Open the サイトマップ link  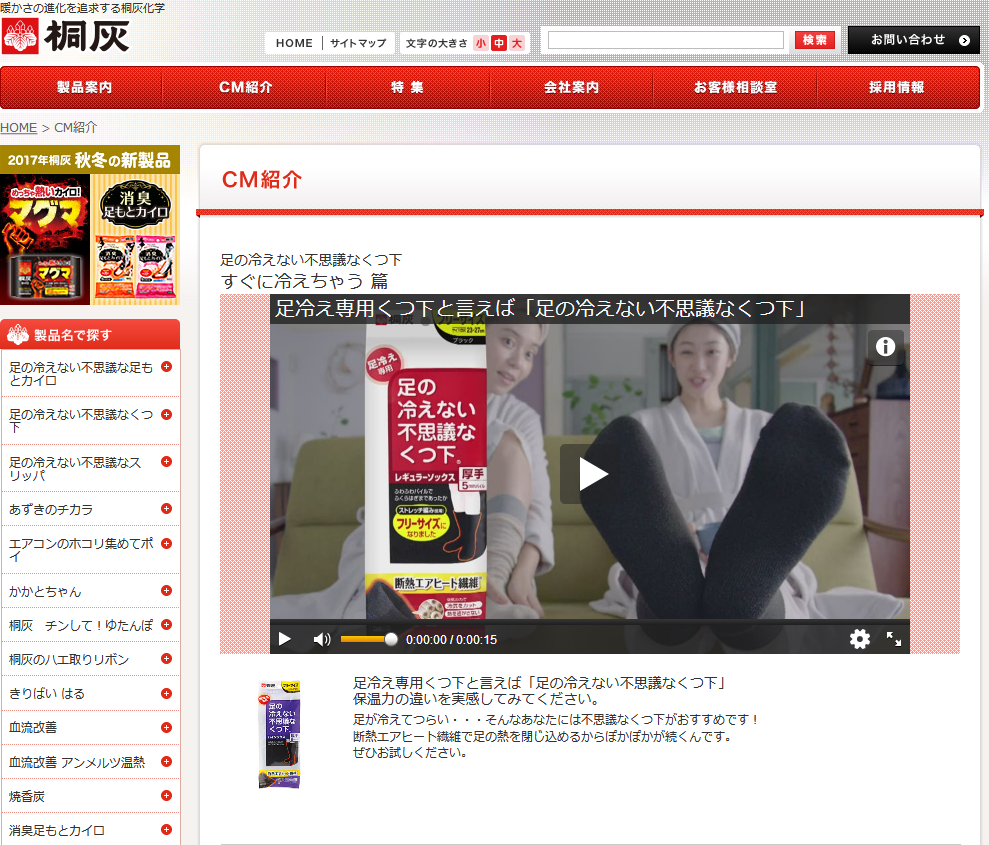point(358,43)
